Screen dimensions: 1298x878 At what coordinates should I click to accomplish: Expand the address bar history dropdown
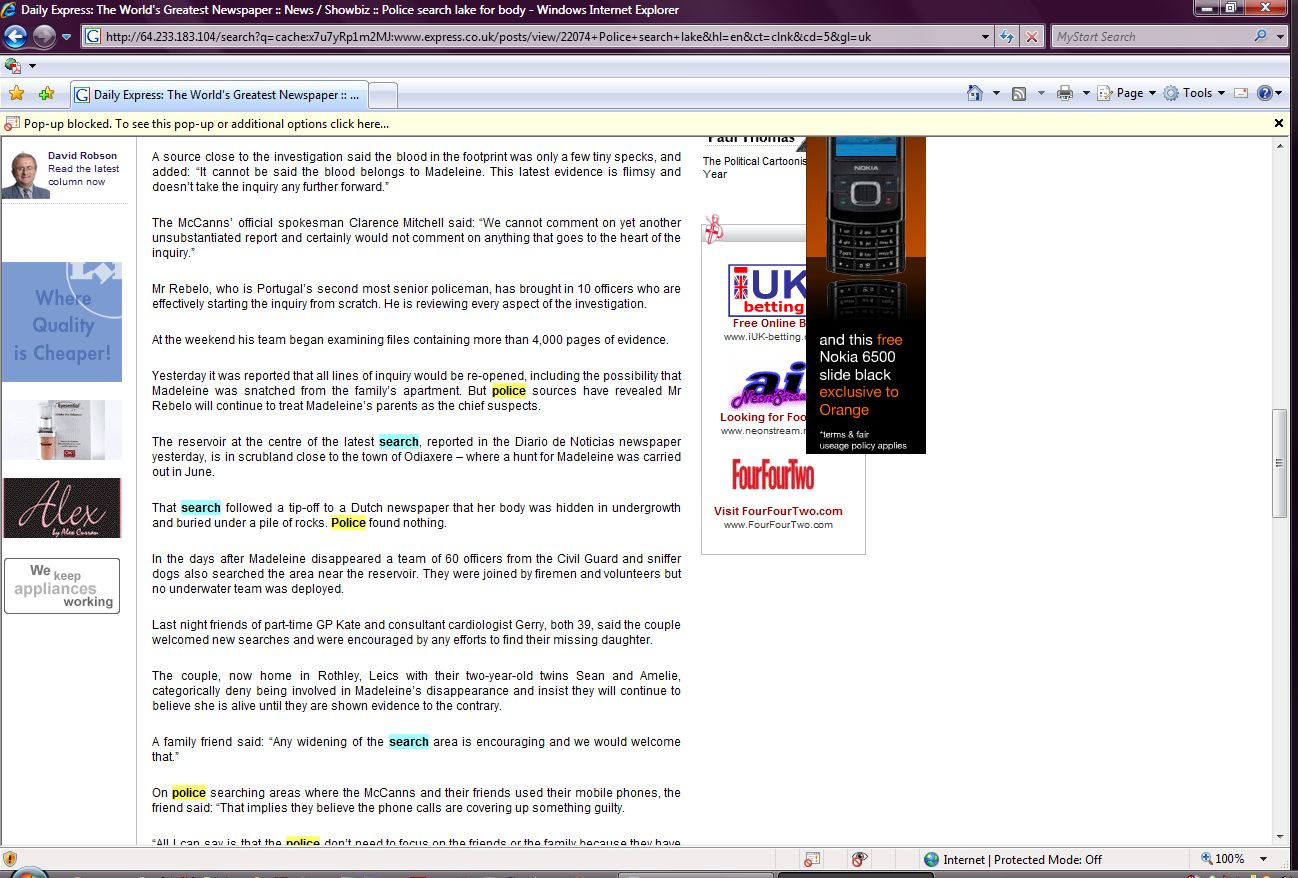(986, 37)
